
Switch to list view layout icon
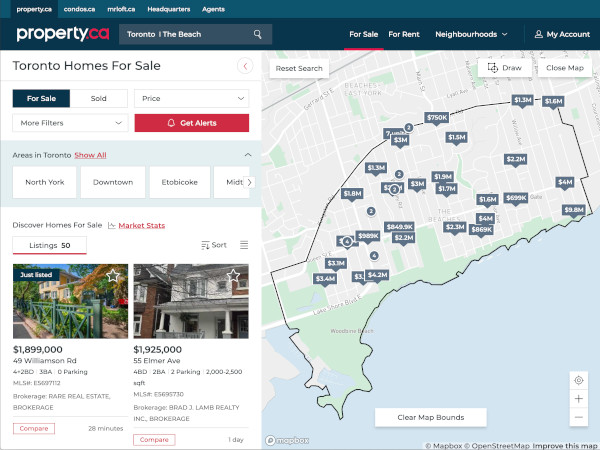tap(244, 245)
